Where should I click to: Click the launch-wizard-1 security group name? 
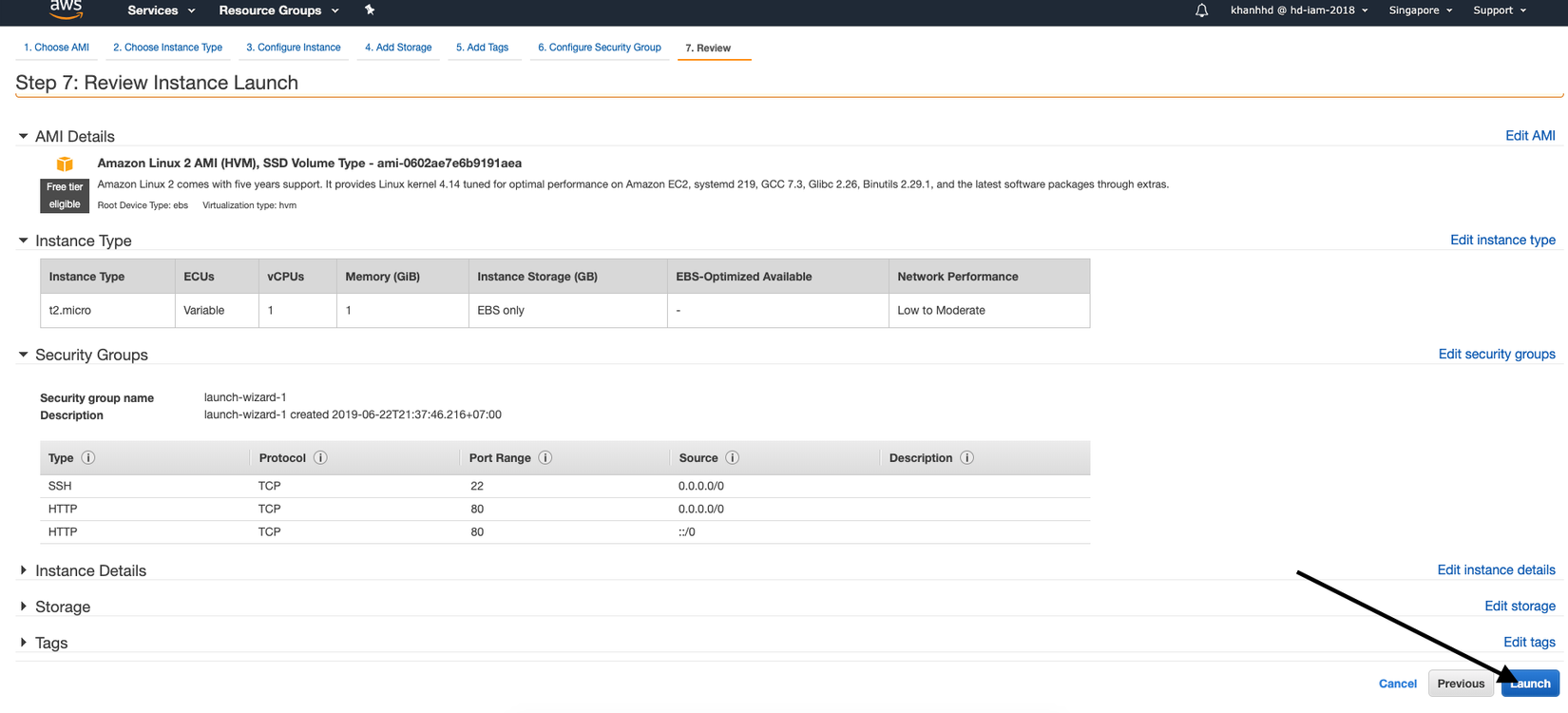tap(245, 397)
